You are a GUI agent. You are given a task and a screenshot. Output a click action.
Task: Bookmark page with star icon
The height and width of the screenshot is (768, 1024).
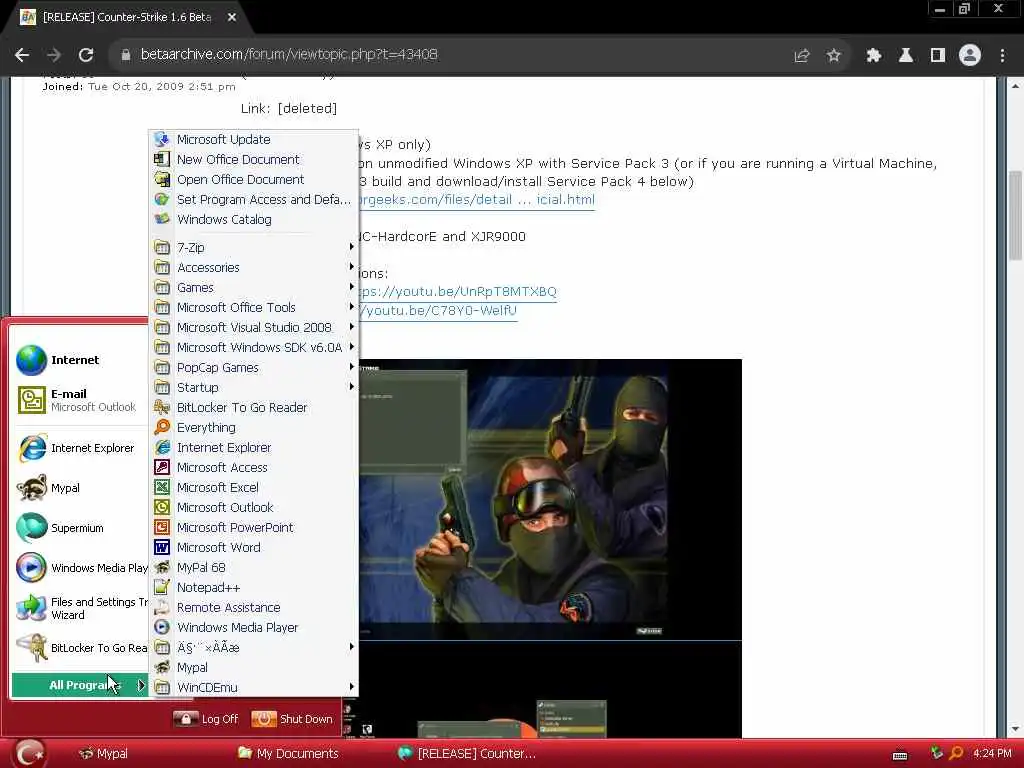pos(833,56)
